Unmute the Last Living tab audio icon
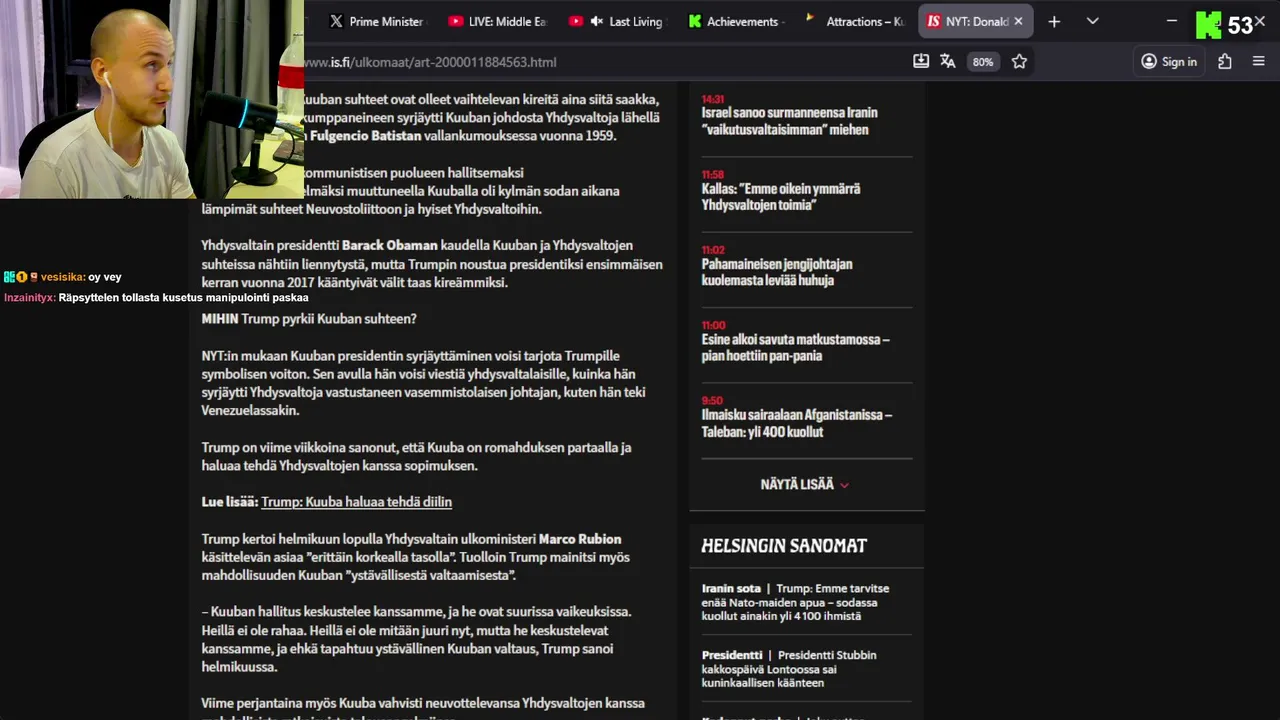The height and width of the screenshot is (720, 1280). (597, 21)
